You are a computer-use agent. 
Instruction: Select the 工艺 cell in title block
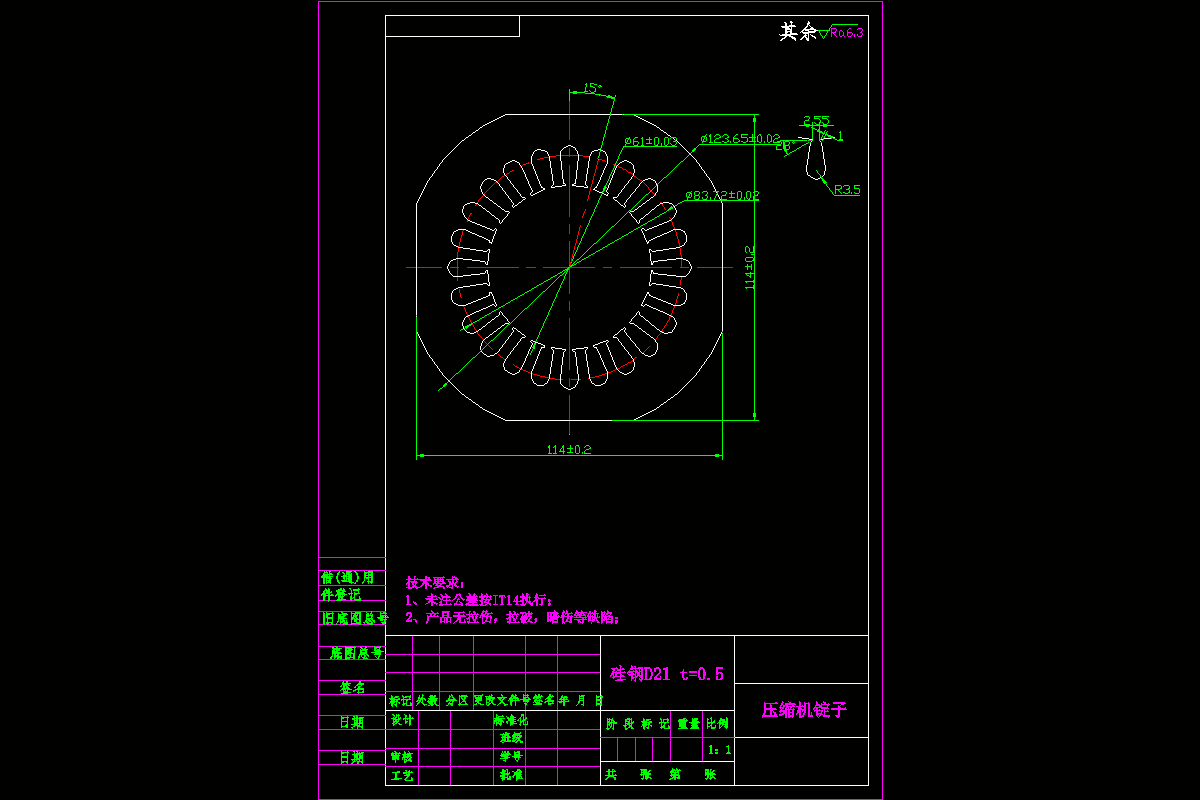(402, 775)
